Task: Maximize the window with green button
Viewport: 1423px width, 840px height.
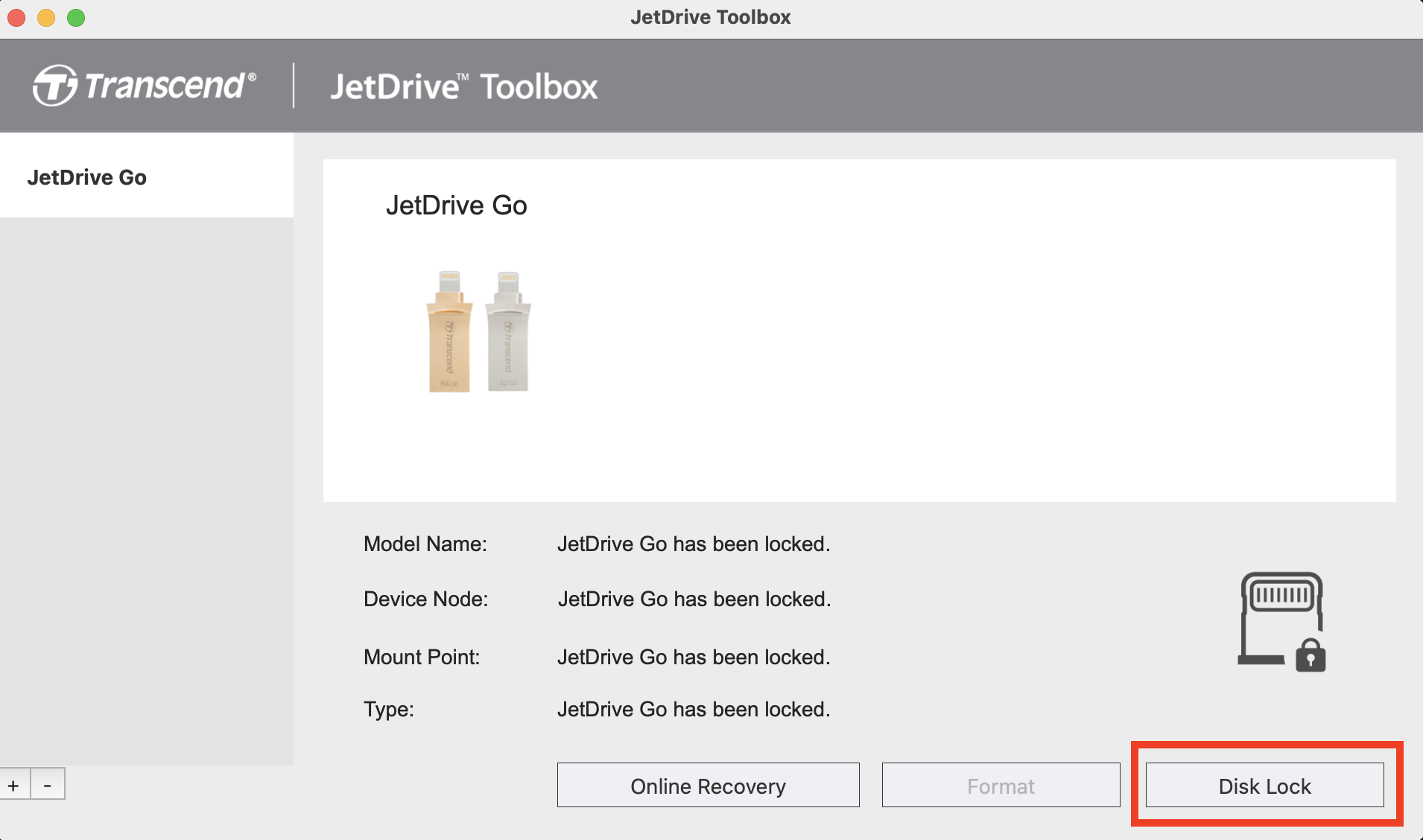Action: tap(76, 17)
